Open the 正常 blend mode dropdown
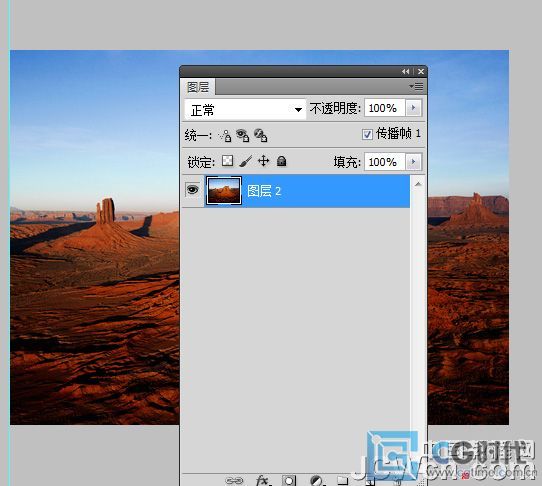Screen dimensions: 542x486 click(245, 110)
